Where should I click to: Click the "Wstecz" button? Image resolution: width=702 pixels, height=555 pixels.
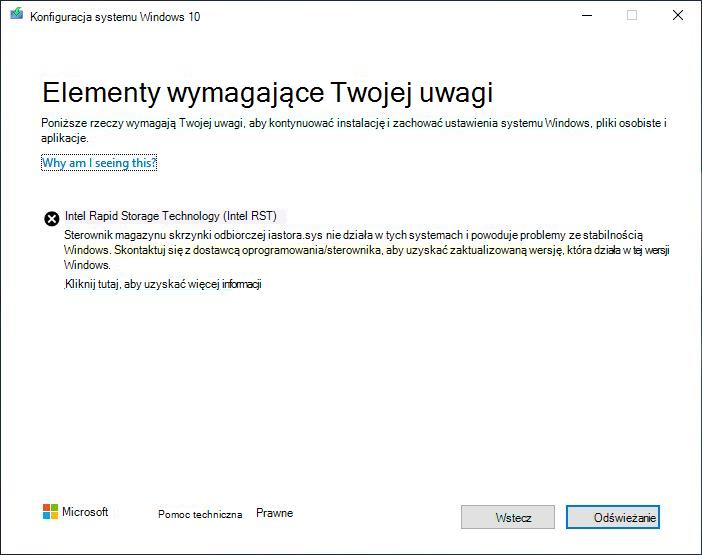[508, 517]
